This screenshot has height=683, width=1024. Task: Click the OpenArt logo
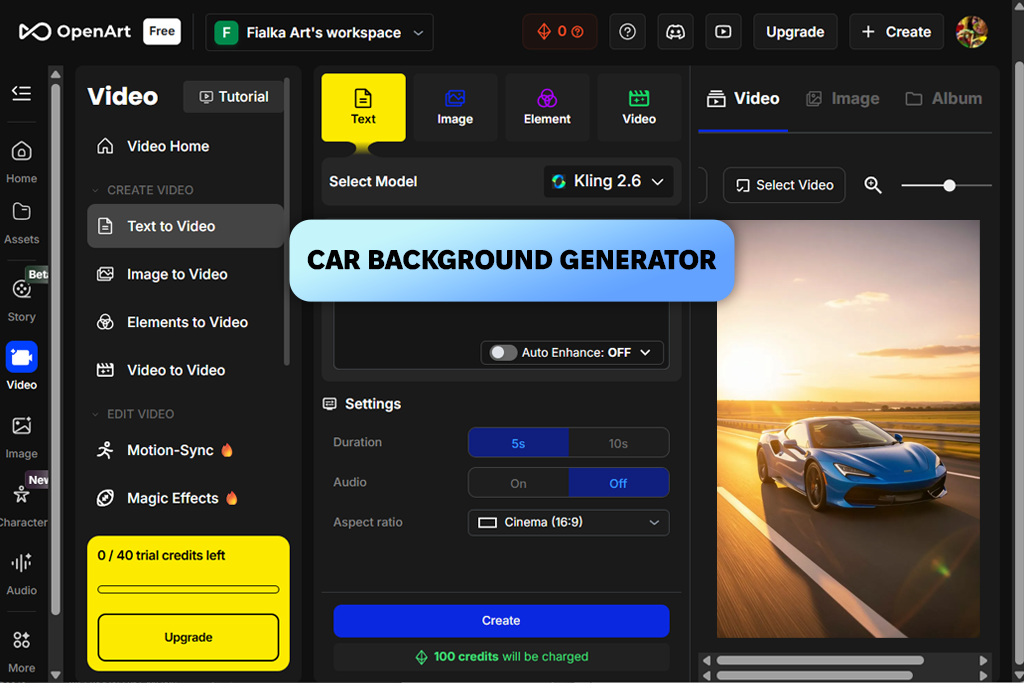[x=74, y=31]
